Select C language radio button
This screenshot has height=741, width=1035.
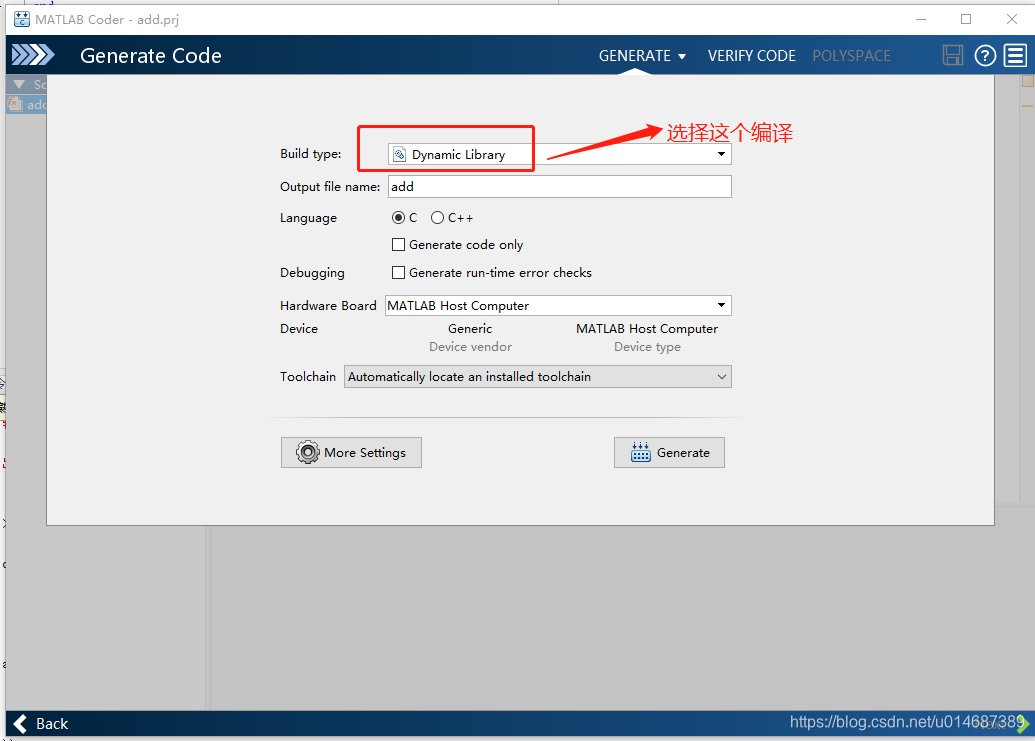coord(398,218)
